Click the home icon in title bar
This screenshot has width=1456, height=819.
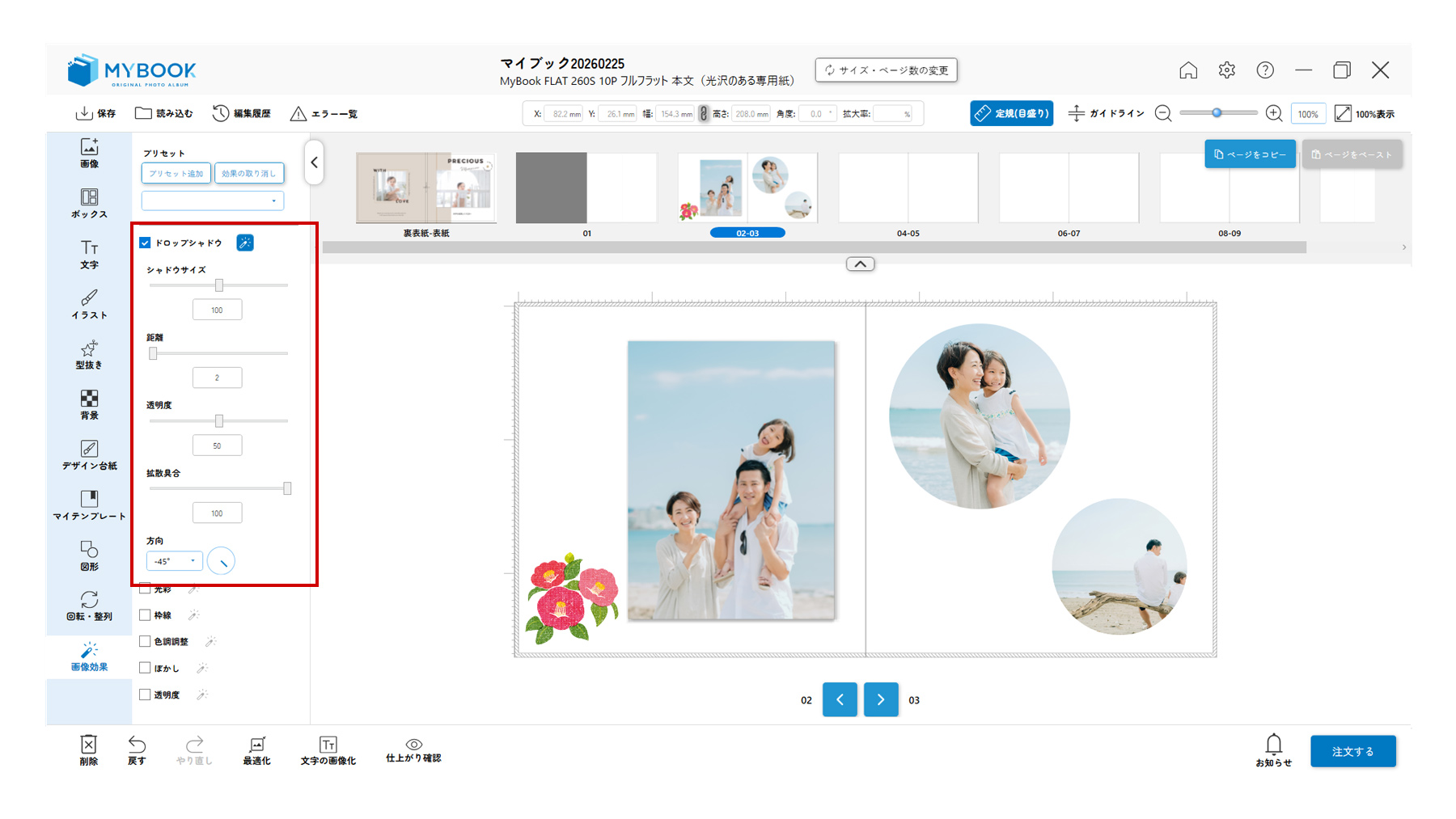tap(1188, 70)
